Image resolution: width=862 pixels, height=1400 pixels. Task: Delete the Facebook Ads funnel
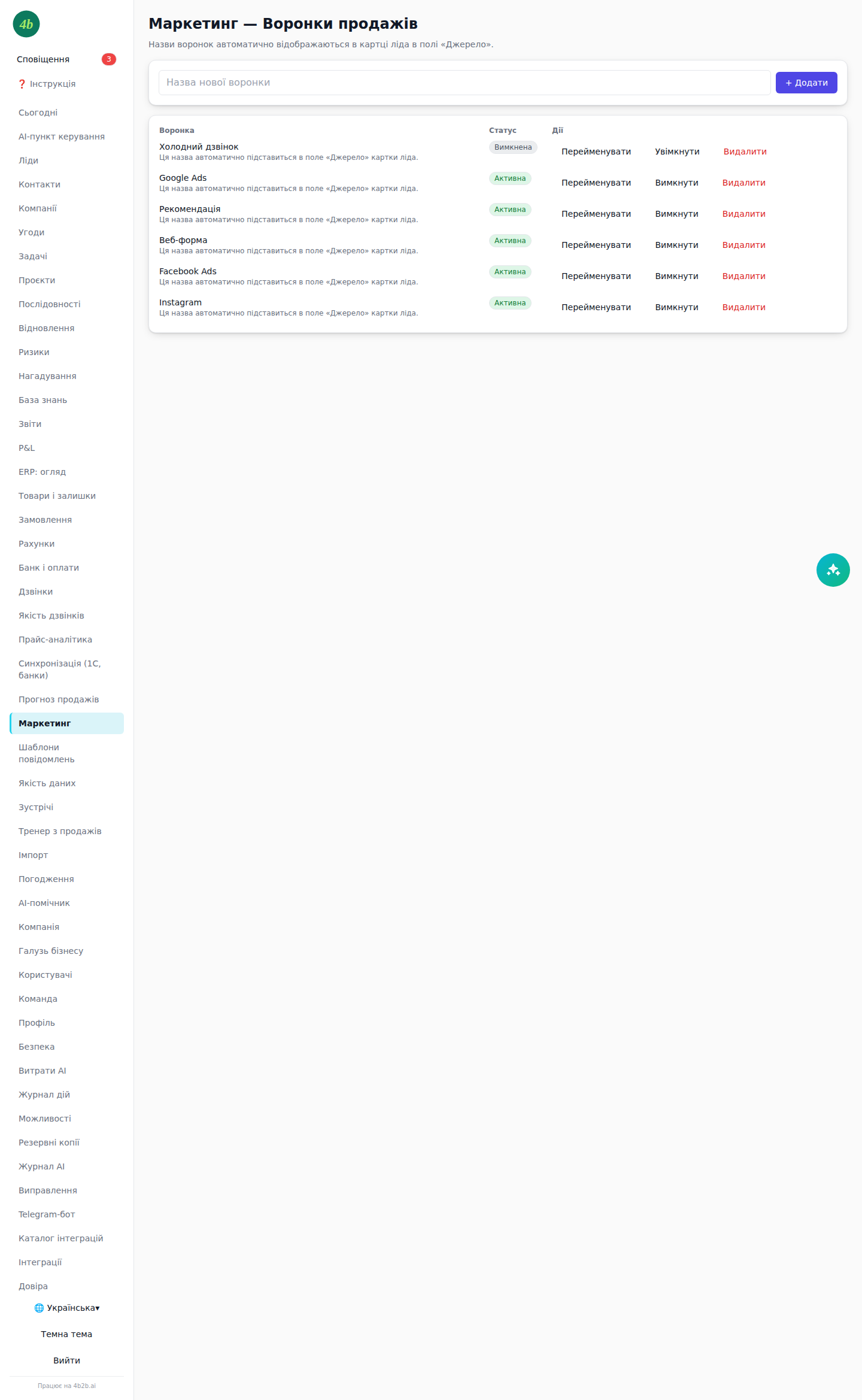pyautogui.click(x=743, y=276)
